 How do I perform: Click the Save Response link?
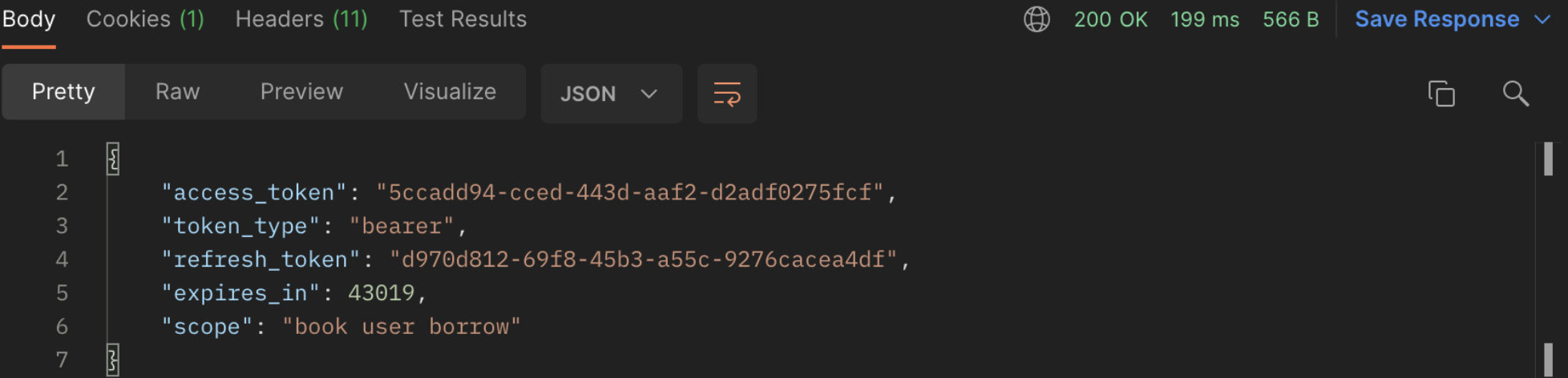1437,19
